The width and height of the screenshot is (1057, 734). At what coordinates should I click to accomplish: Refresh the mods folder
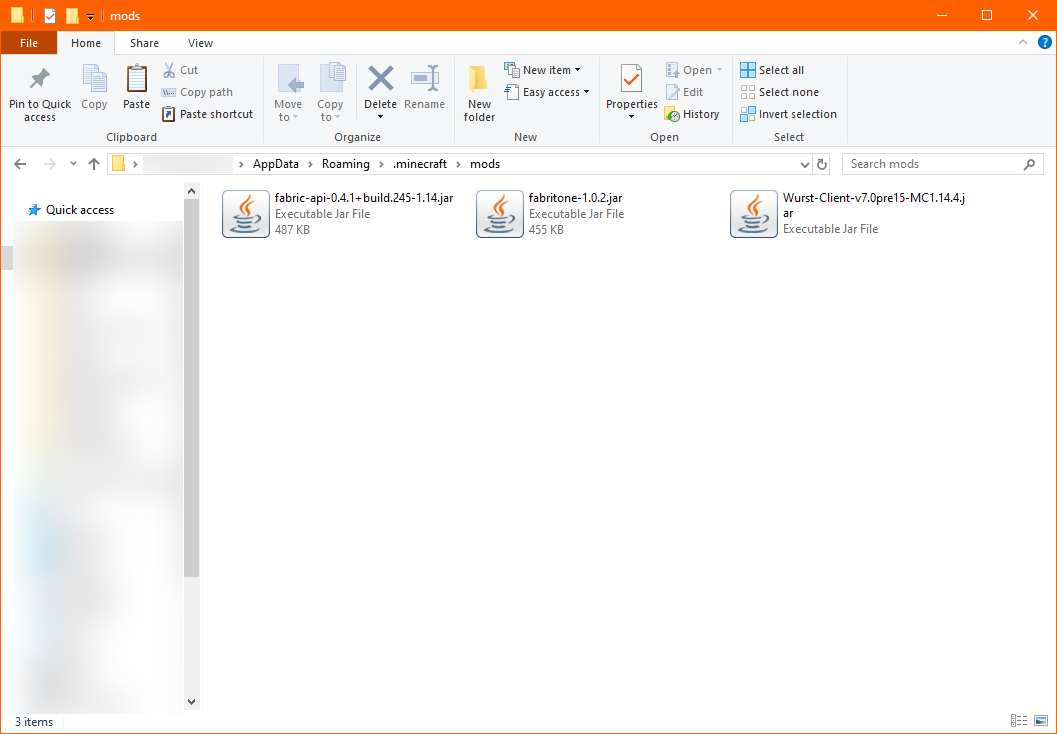tap(821, 164)
